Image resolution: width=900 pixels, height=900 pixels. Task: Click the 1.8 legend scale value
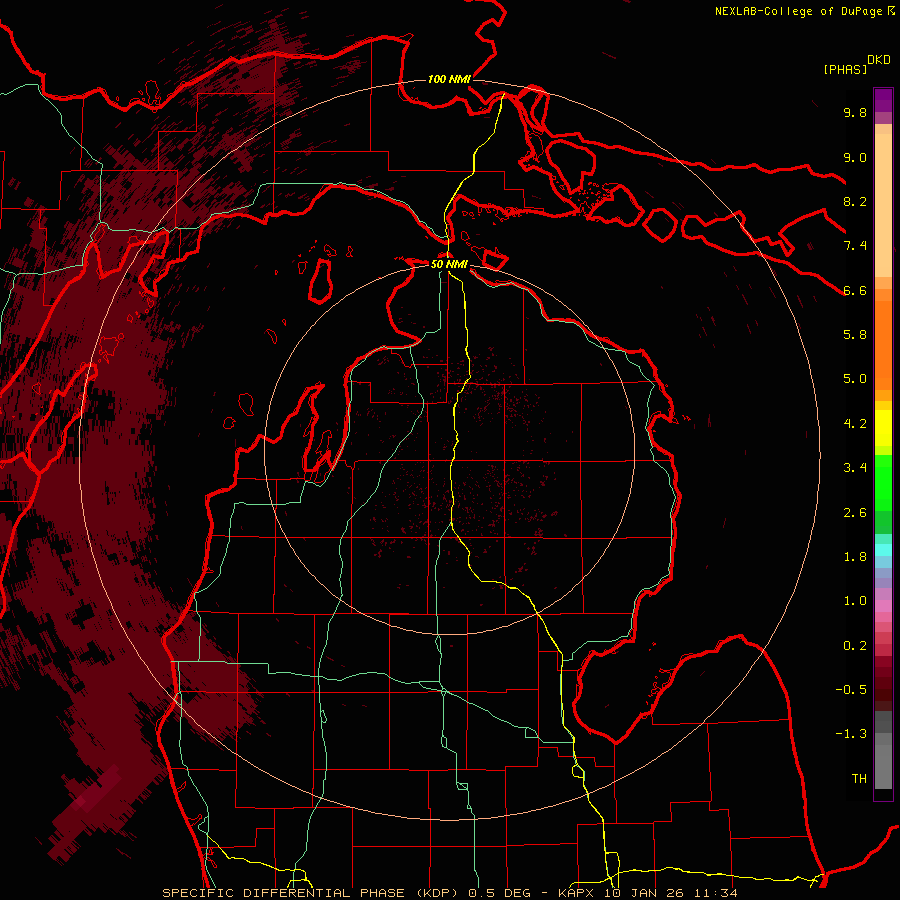tap(855, 557)
